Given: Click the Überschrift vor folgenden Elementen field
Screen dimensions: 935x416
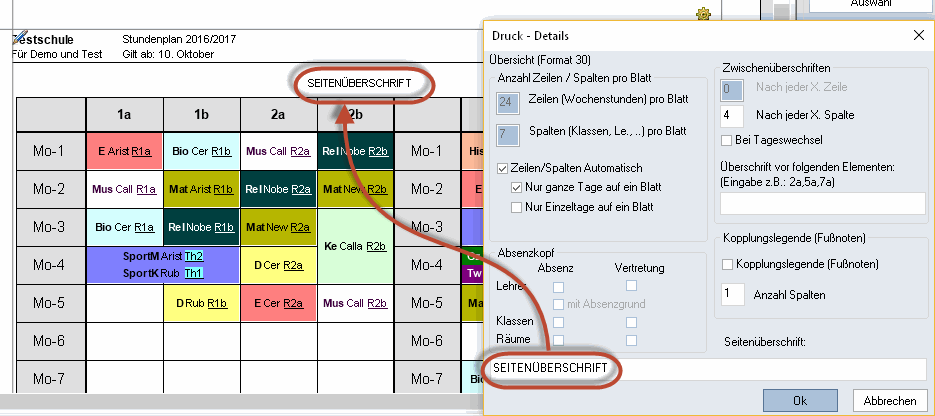Looking at the screenshot, I should [x=823, y=204].
